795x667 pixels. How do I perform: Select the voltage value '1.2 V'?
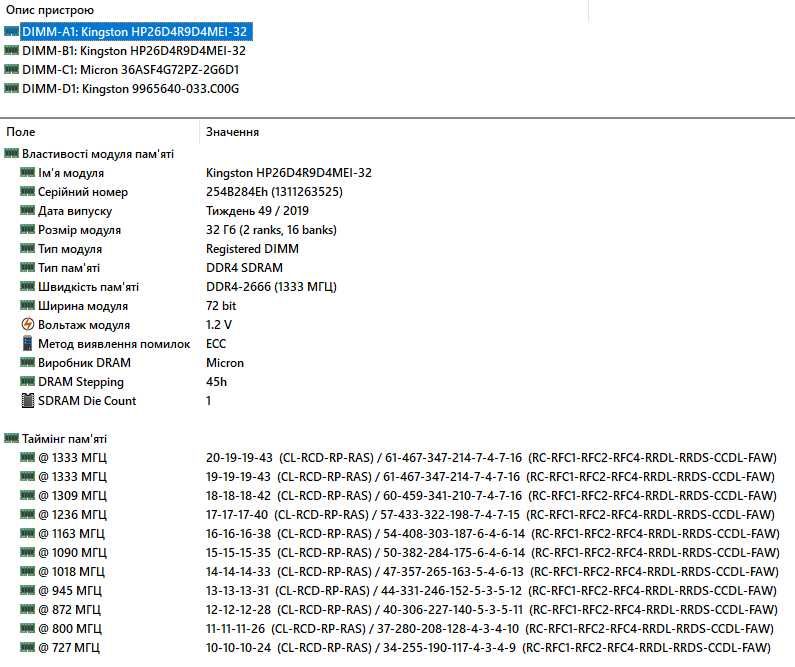[219, 325]
